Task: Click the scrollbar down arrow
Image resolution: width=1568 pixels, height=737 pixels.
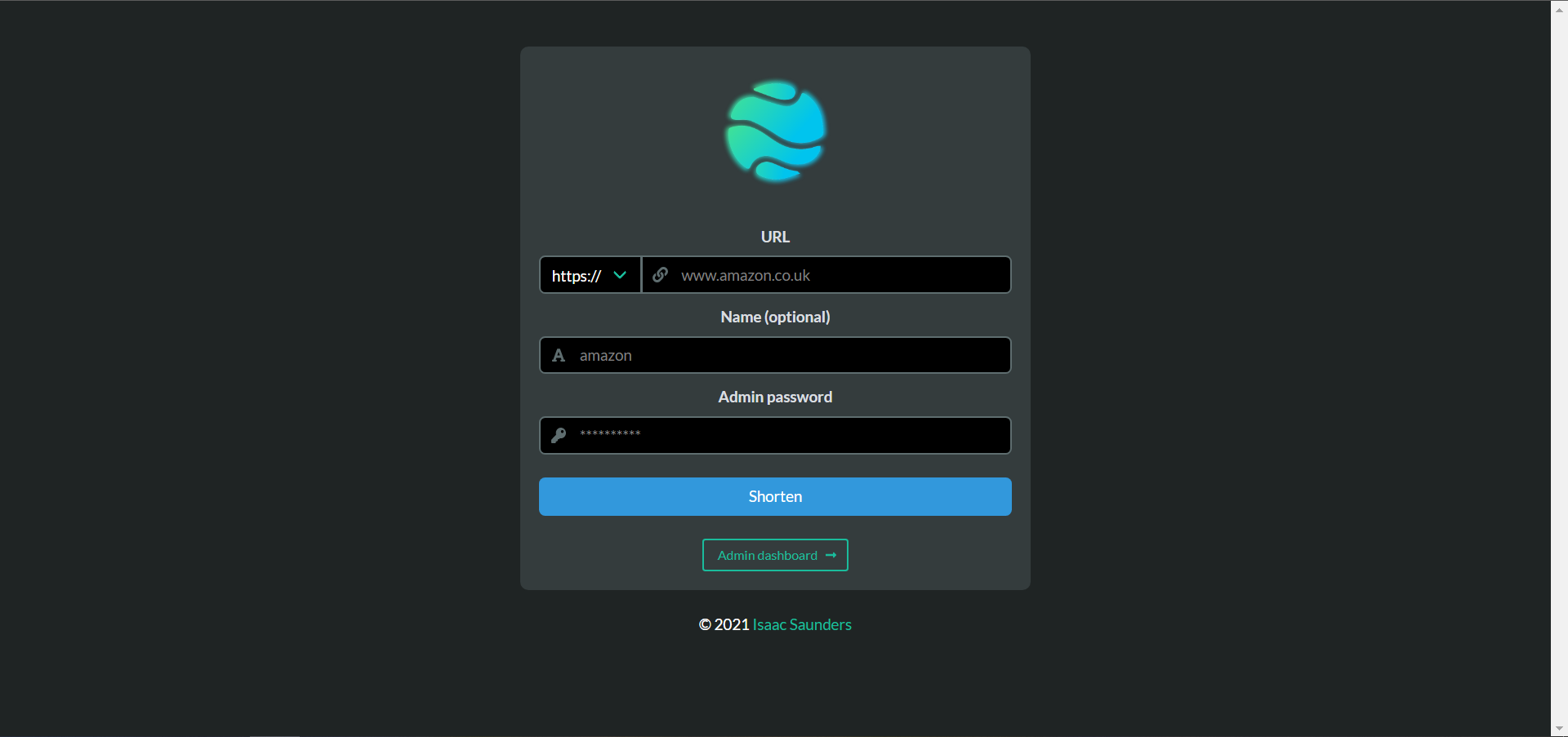Action: click(1559, 728)
